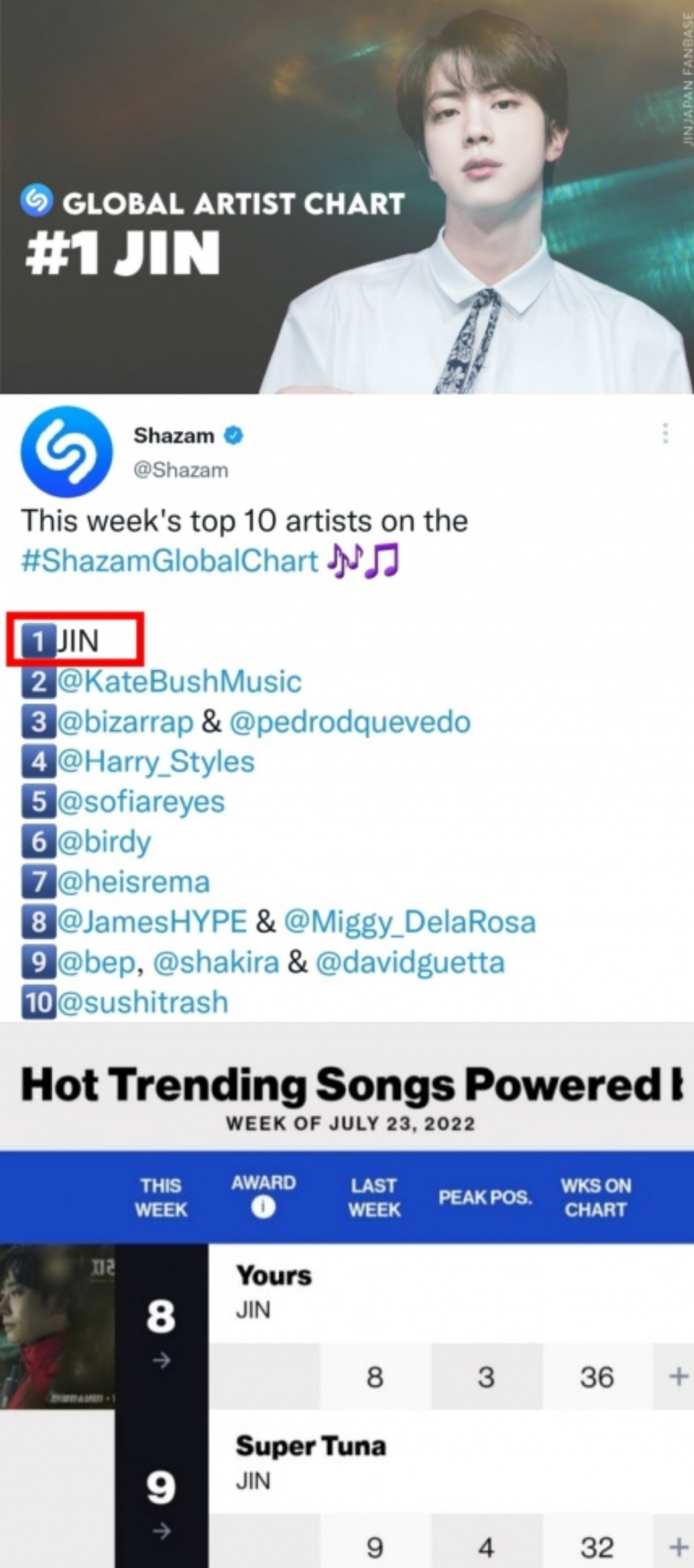Click the Shazam logo in Global Artist Chart banner
This screenshot has width=694, height=1568.
pyautogui.click(x=37, y=200)
